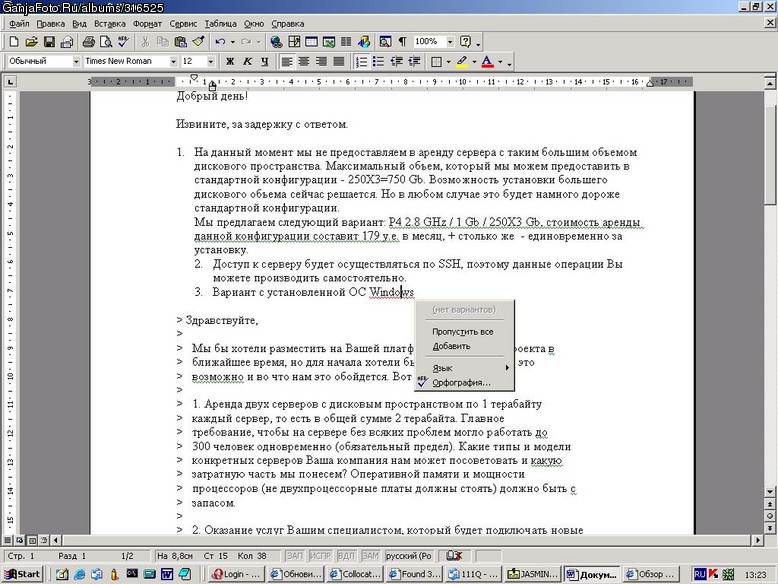The image size is (778, 584).
Task: Align text to the left
Action: coord(286,62)
